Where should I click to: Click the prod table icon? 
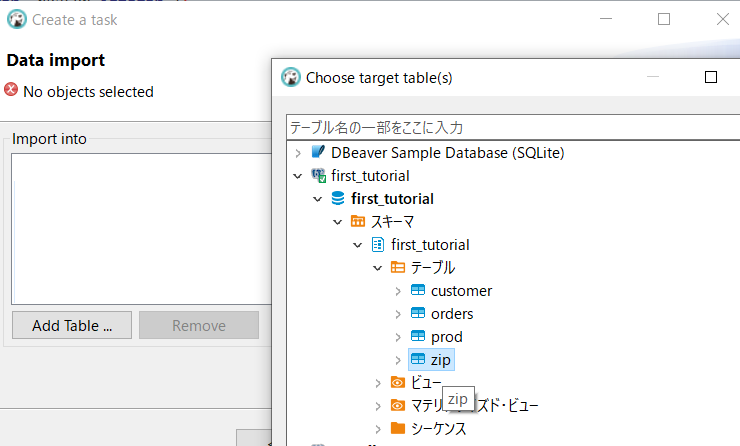[418, 336]
